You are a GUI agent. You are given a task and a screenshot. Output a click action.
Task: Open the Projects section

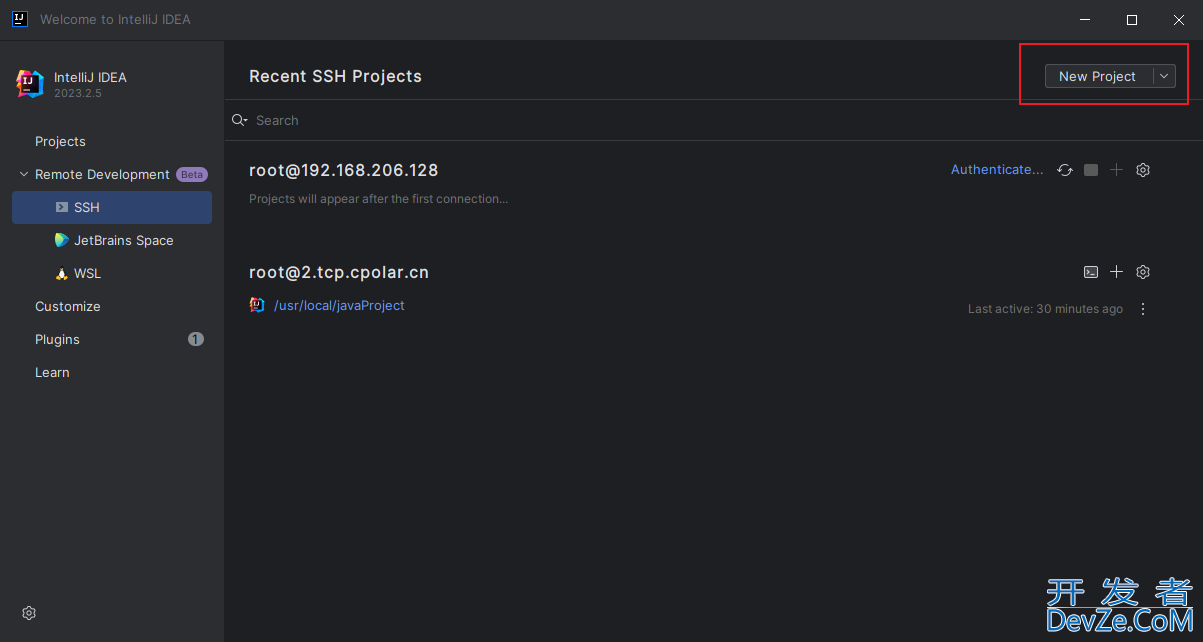(x=60, y=141)
